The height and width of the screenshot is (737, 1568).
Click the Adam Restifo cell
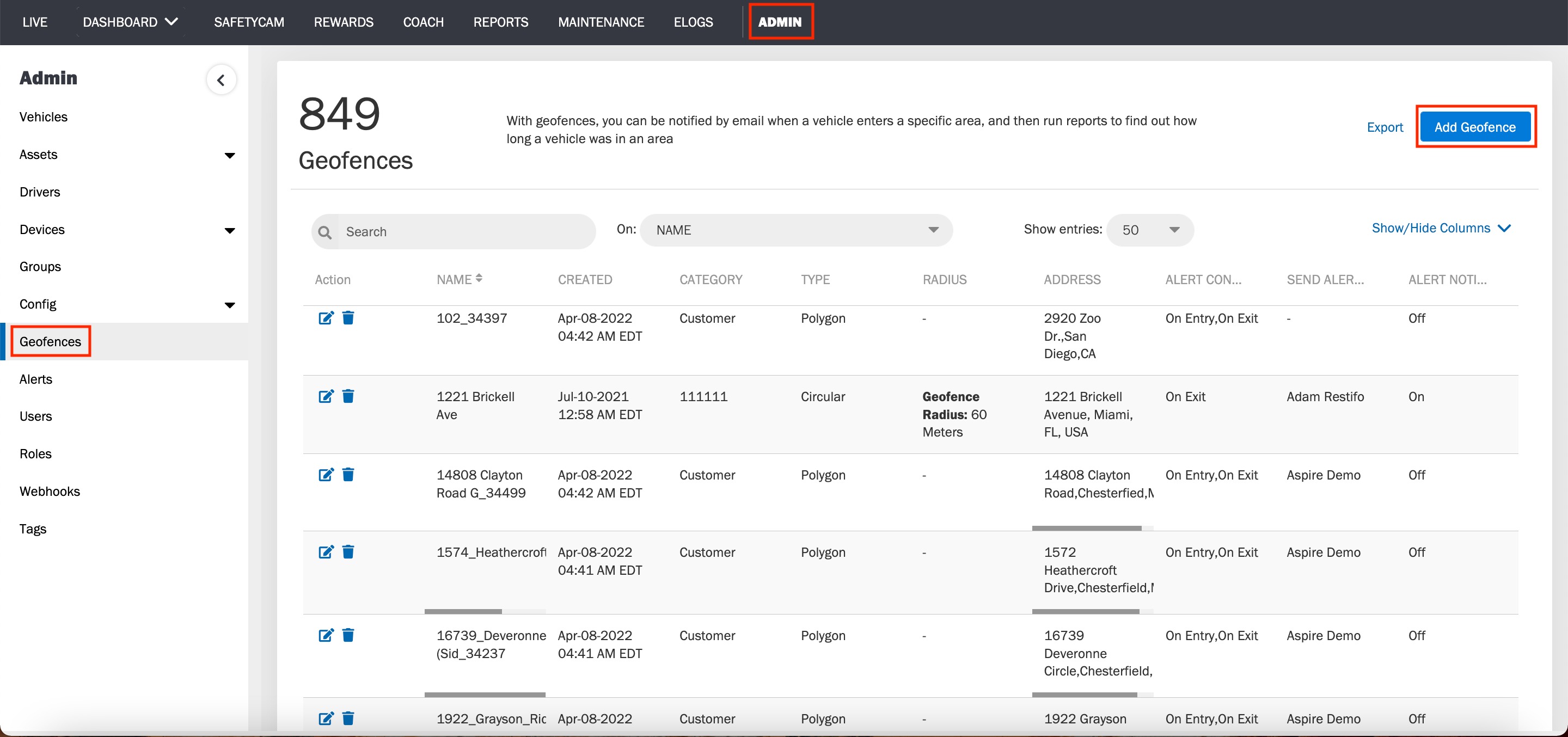click(1325, 397)
